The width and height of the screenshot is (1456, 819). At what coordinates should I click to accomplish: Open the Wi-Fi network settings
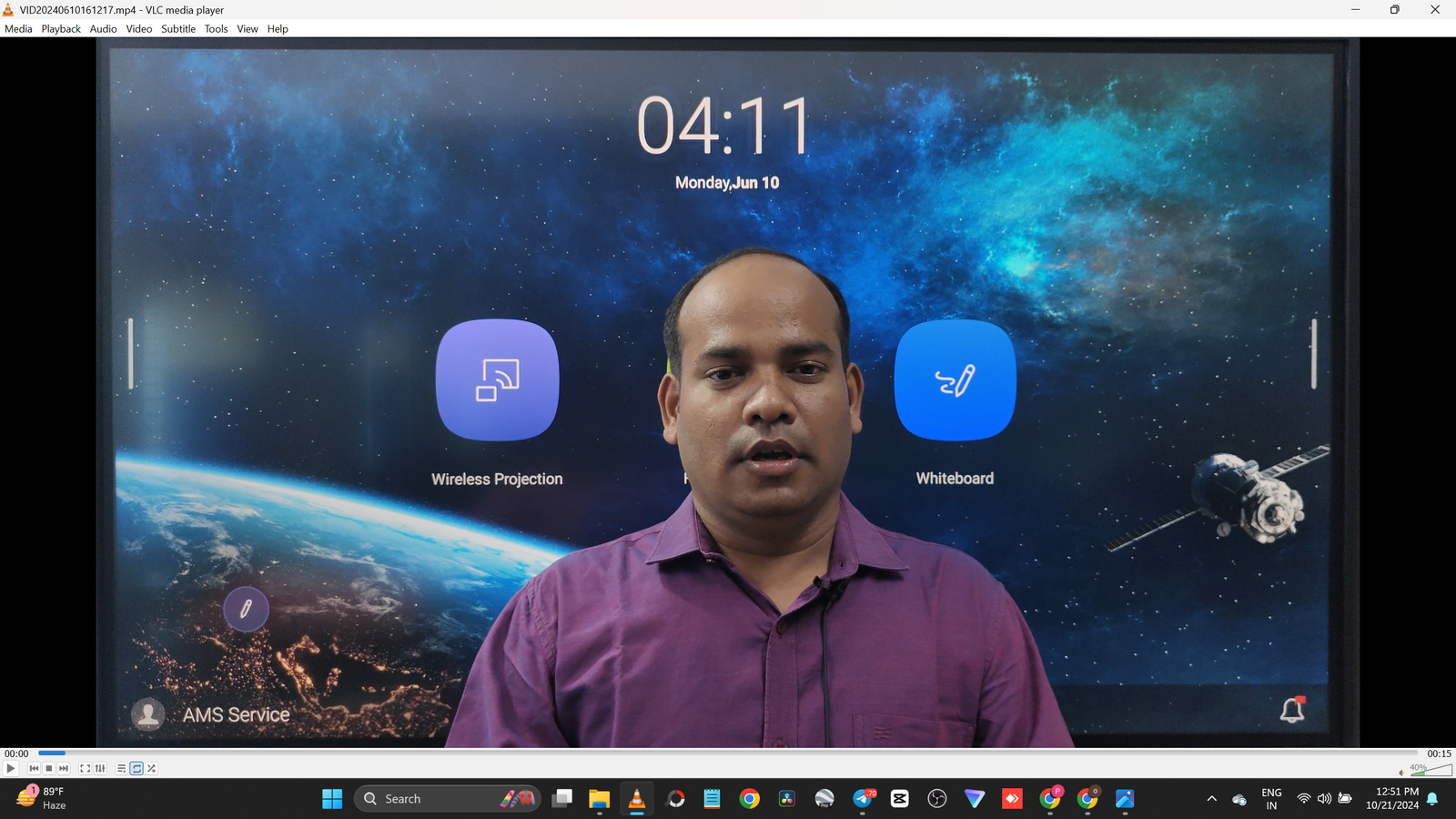point(1304,799)
